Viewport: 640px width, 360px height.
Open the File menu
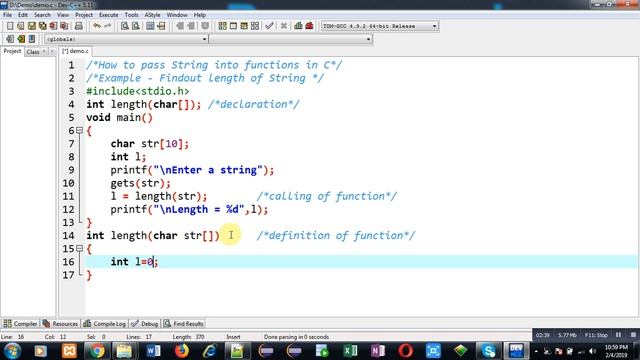[7, 15]
